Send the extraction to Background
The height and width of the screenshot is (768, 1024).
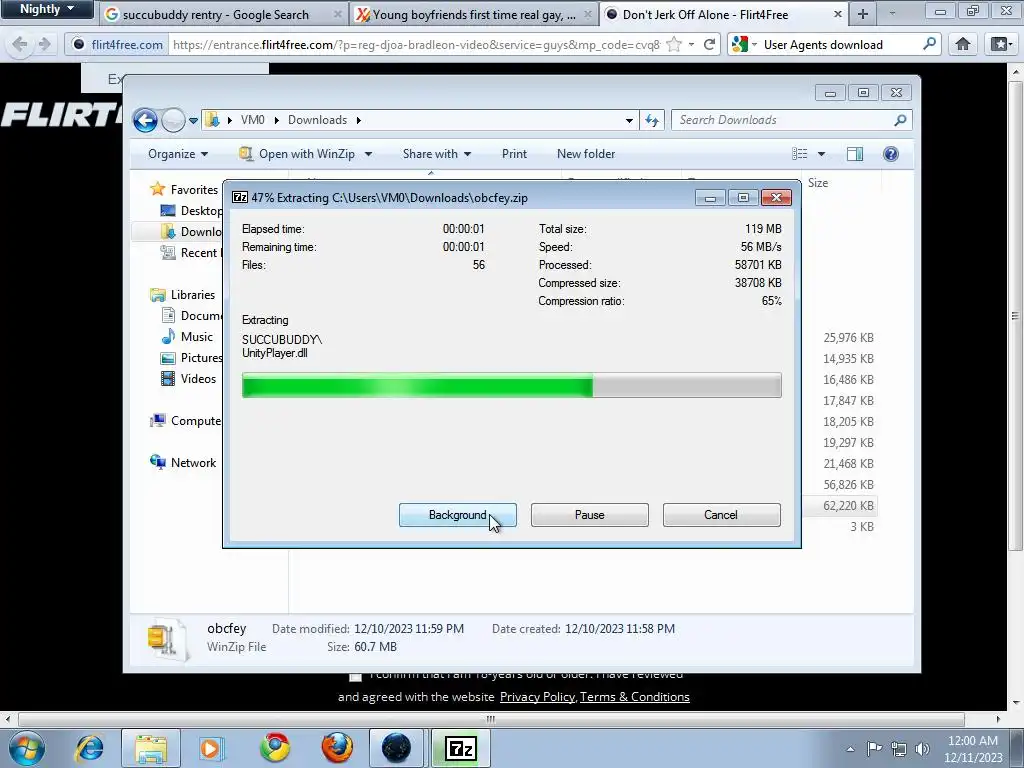coord(457,515)
